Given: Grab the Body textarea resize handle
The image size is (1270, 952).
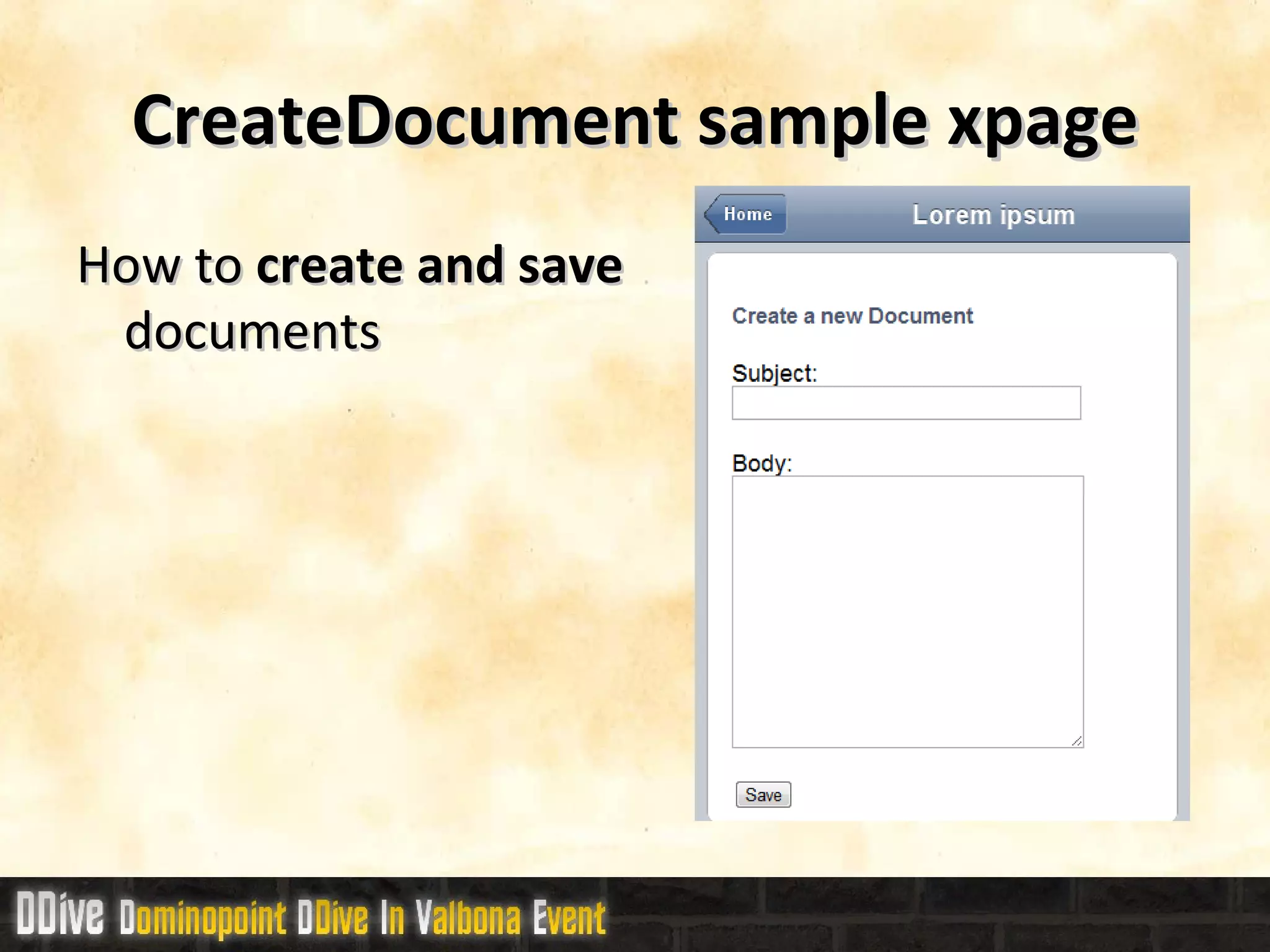Looking at the screenshot, I should 1077,741.
